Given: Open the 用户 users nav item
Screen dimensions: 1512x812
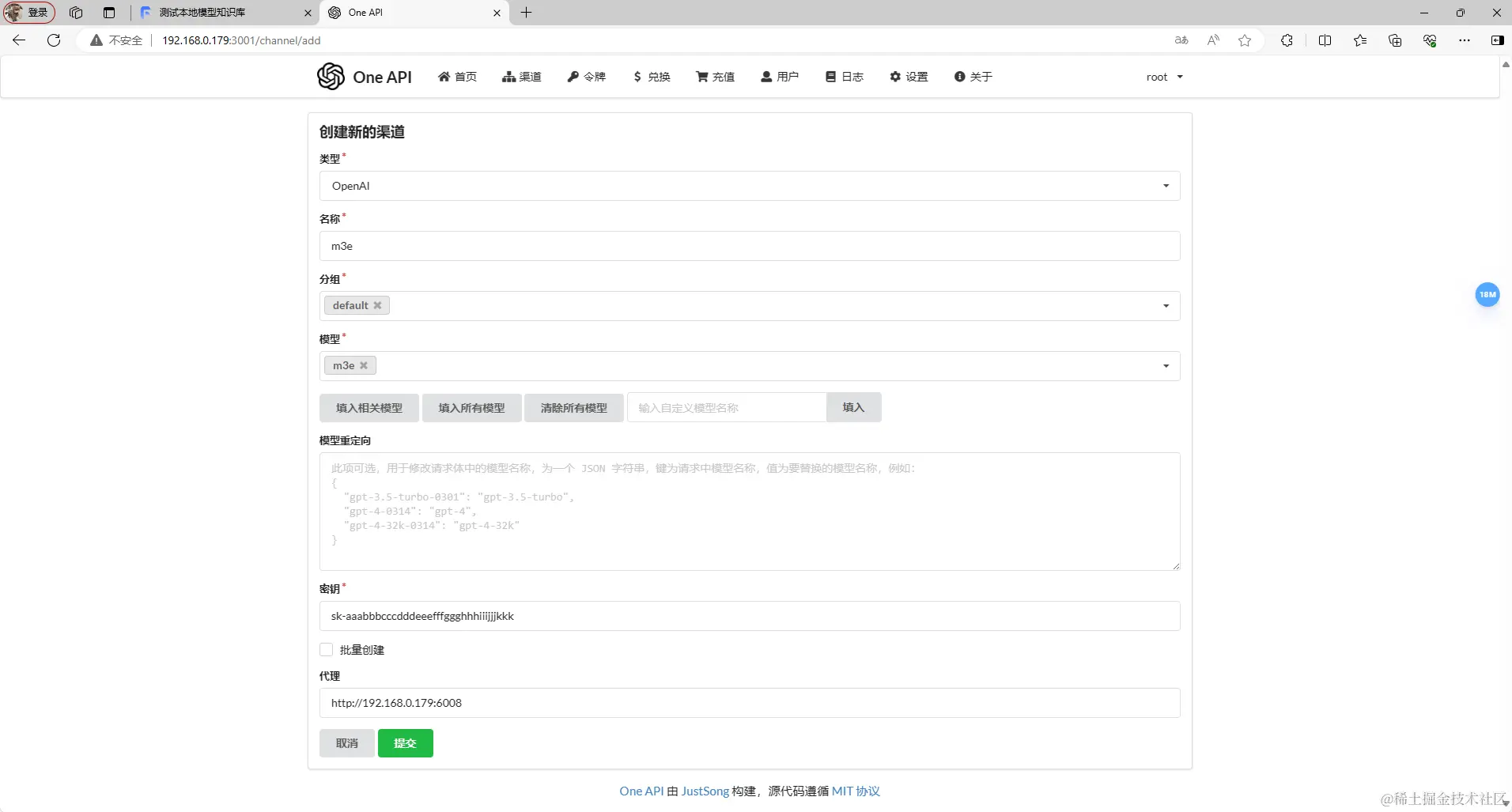Looking at the screenshot, I should tap(780, 77).
